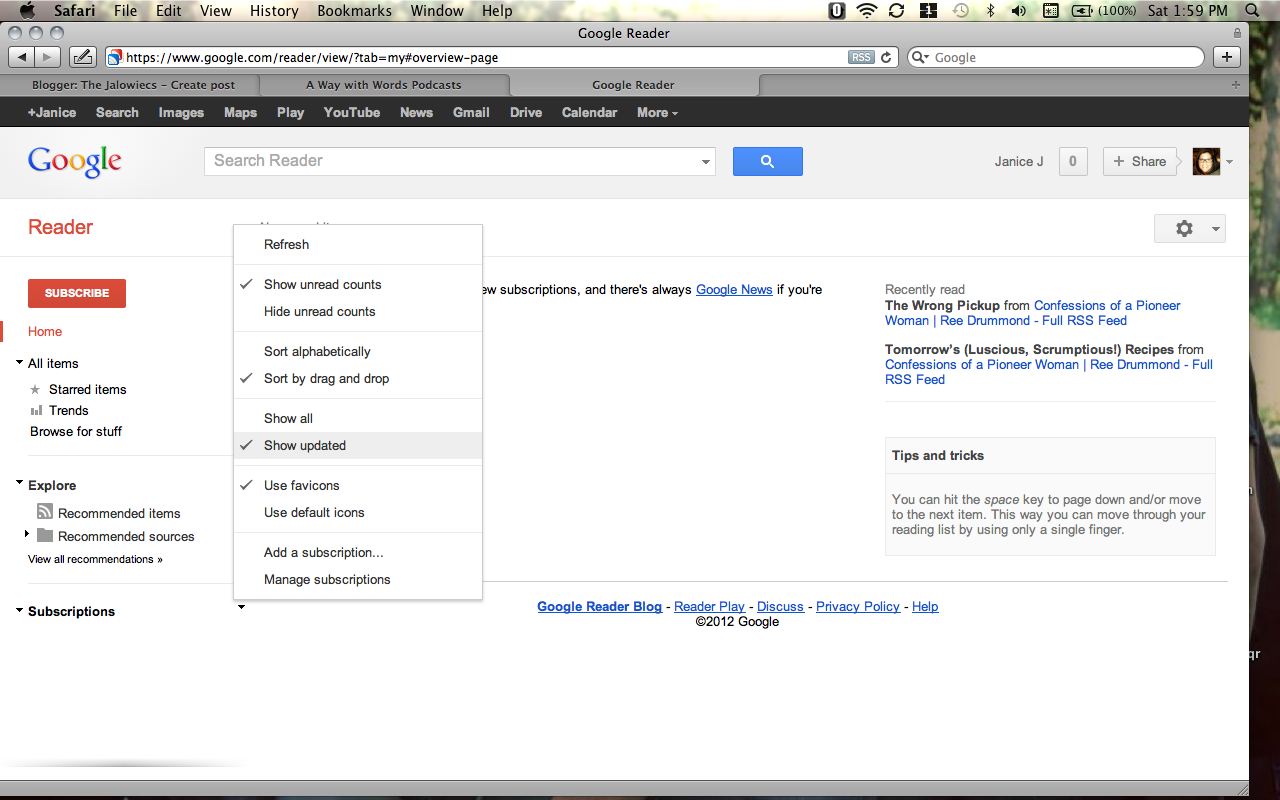Choose Manage subscriptions menu entry
Image resolution: width=1280 pixels, height=800 pixels.
pyautogui.click(x=358, y=579)
